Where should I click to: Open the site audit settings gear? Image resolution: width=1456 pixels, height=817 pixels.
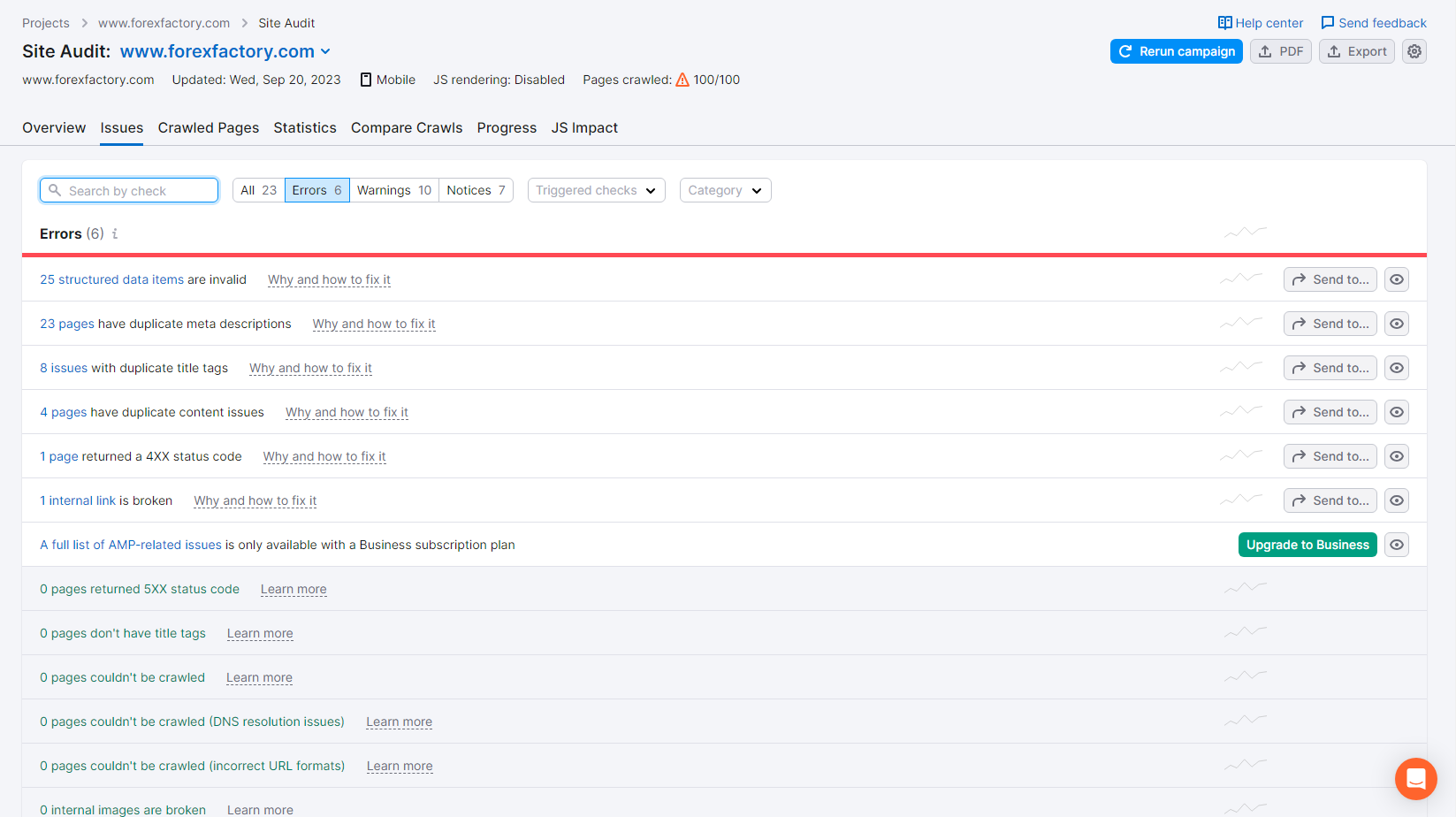click(1414, 51)
